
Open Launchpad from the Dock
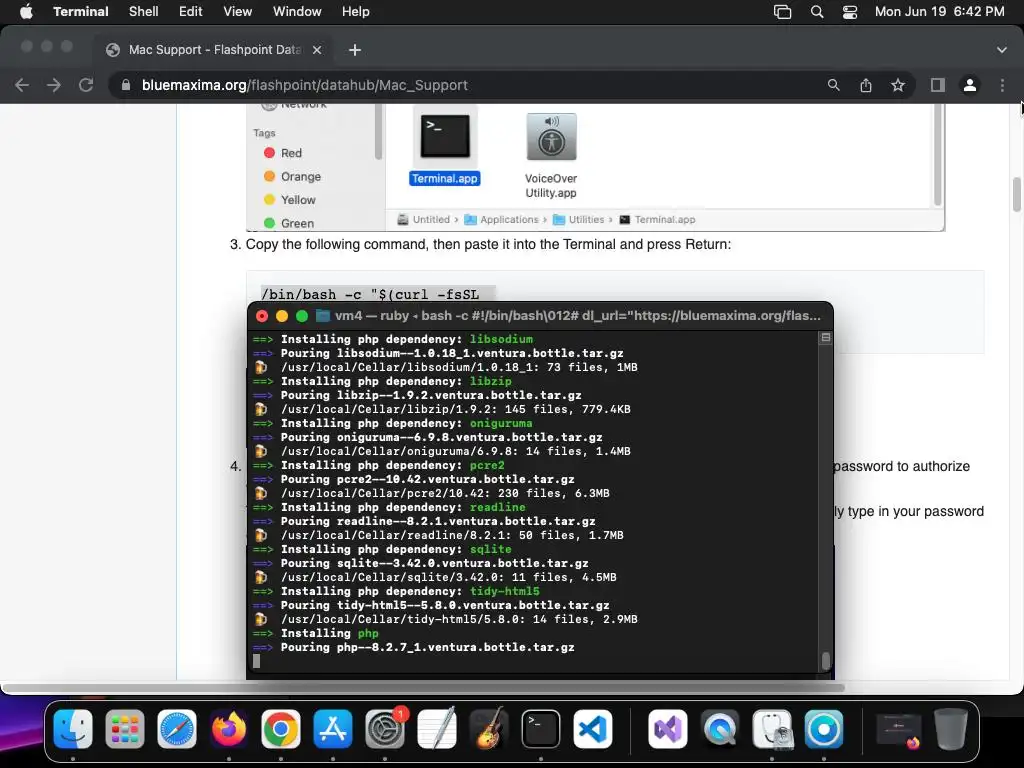[125, 729]
